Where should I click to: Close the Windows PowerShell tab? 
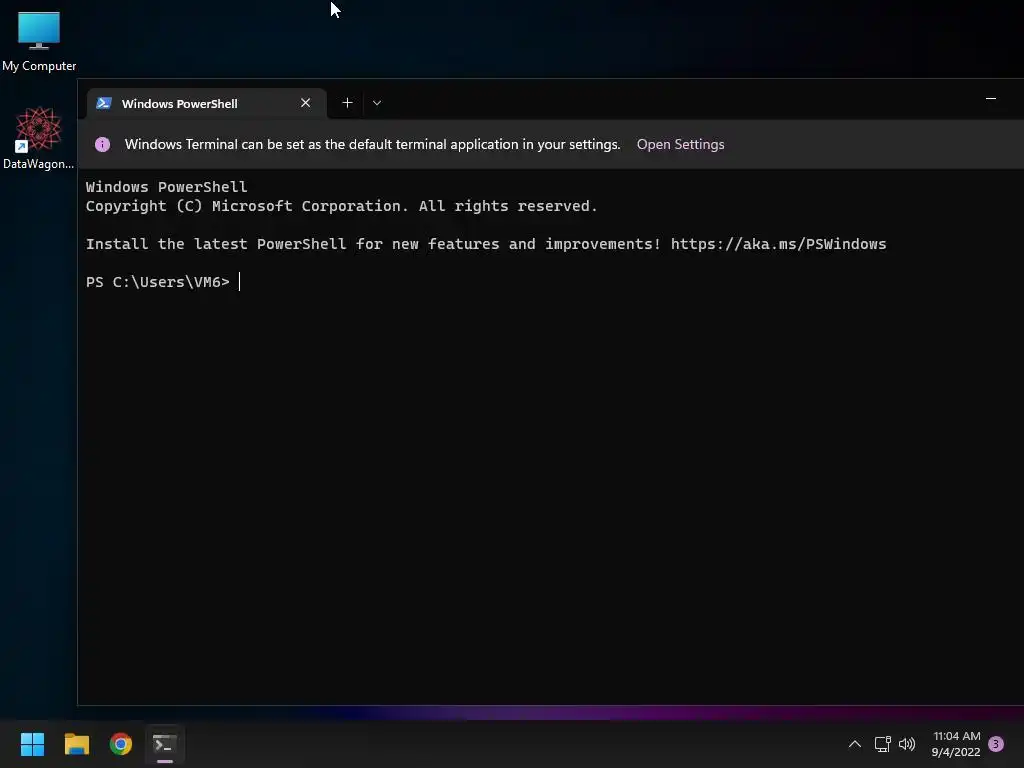[305, 103]
